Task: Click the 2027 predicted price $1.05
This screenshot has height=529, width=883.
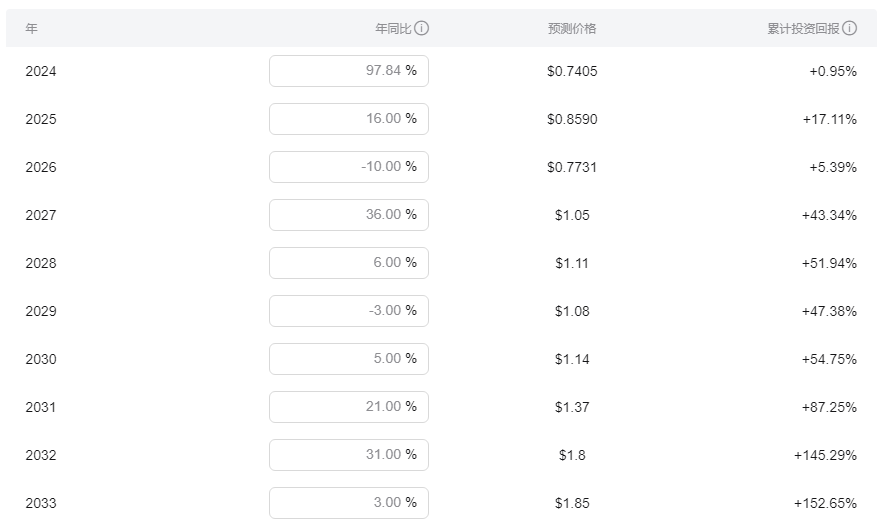Action: tap(572, 215)
